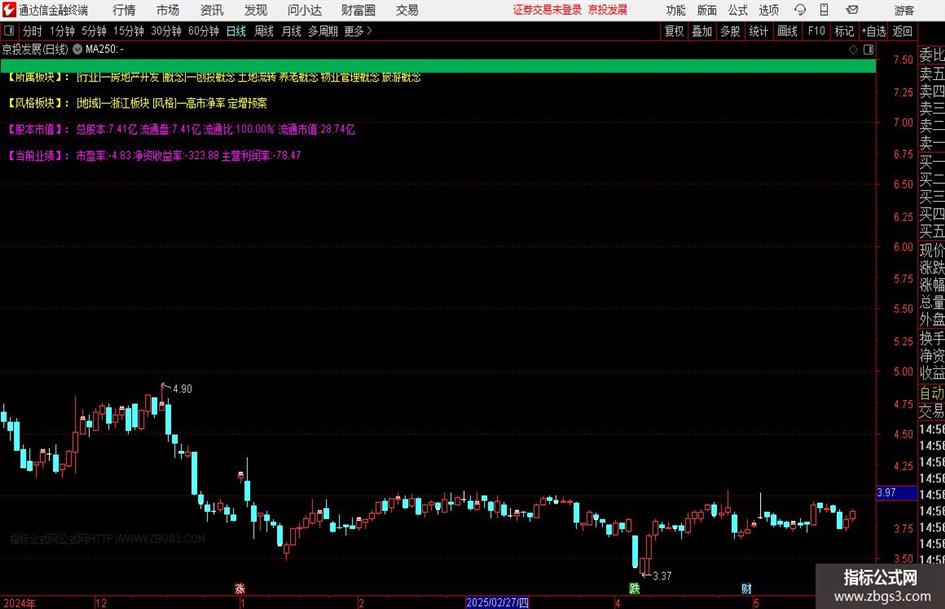Switch to the 月线 monthly tab
The height and width of the screenshot is (609, 945).
[x=291, y=31]
